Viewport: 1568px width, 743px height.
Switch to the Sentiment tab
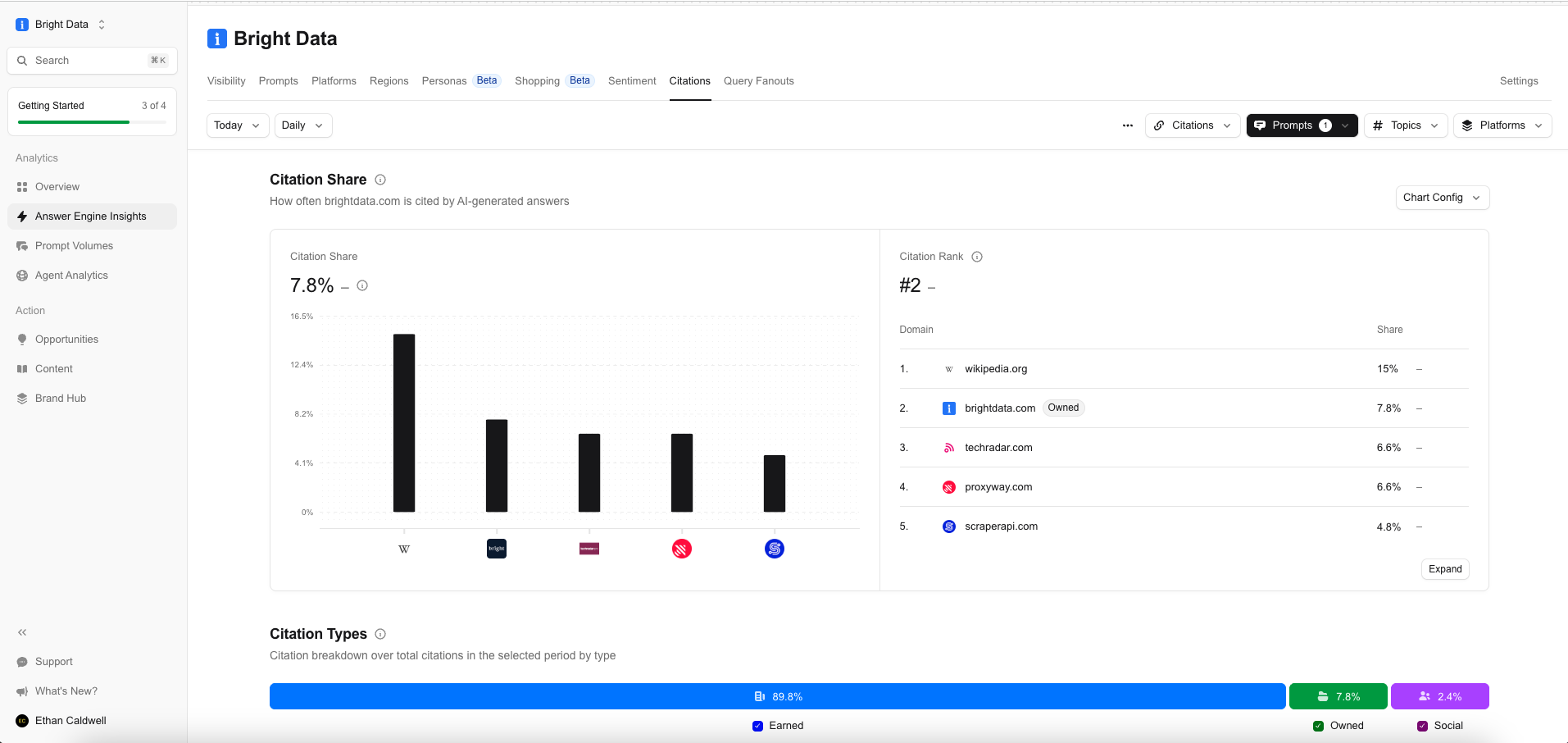(x=632, y=81)
